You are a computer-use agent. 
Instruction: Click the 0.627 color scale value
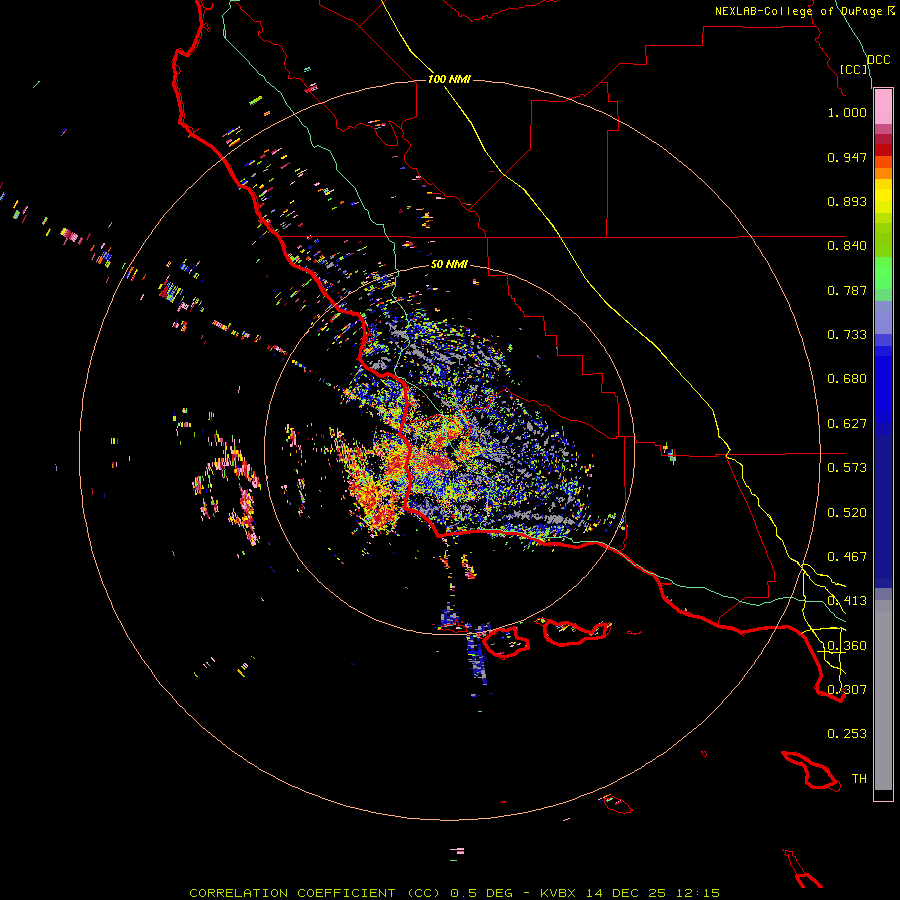[x=847, y=424]
